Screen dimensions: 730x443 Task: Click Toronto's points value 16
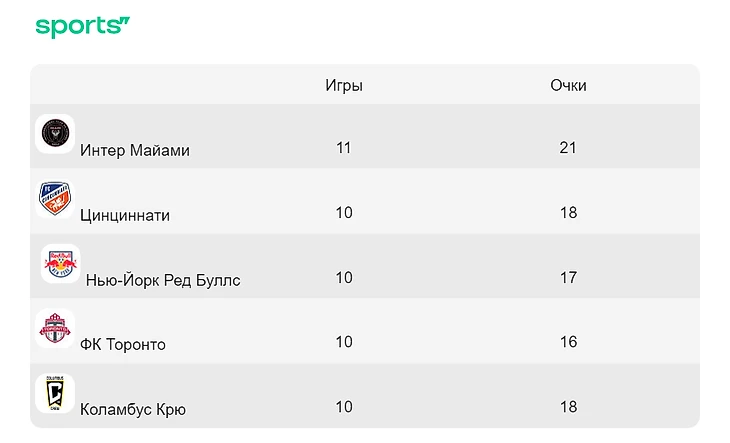coord(568,342)
